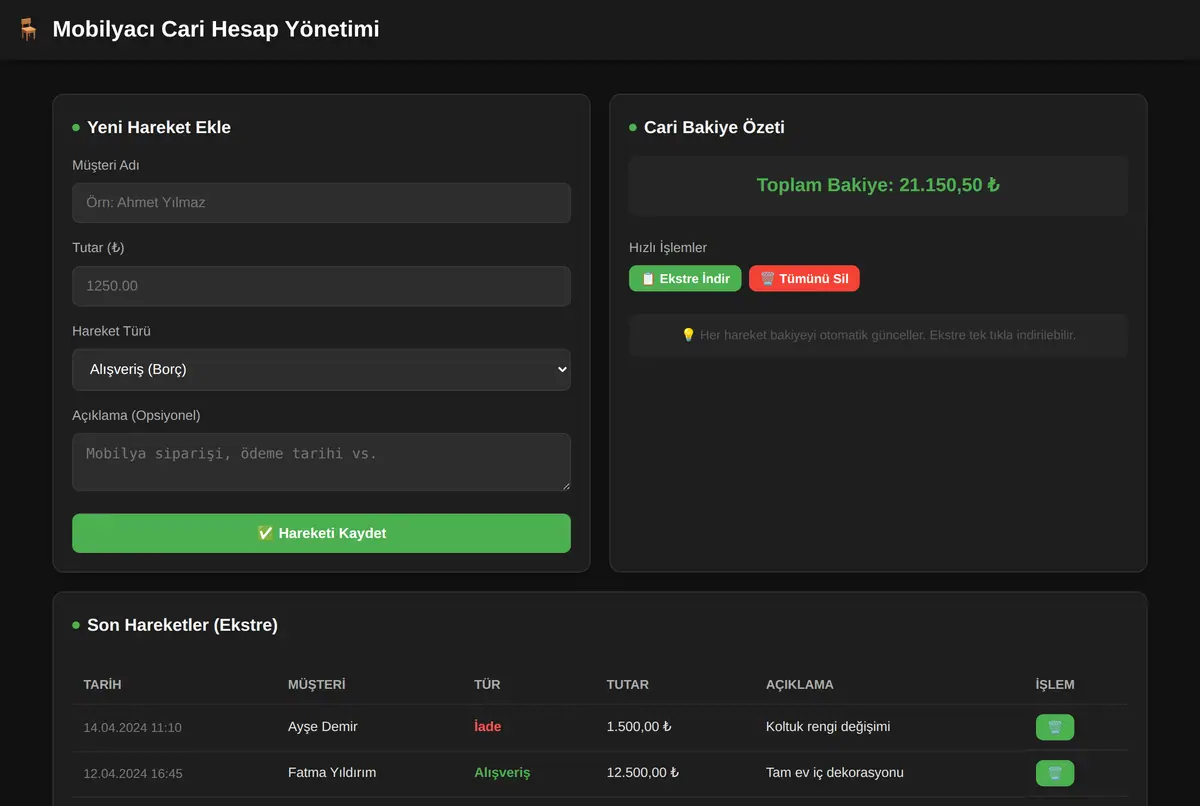Select customer name Fatma Yıldırım

[x=332, y=773]
